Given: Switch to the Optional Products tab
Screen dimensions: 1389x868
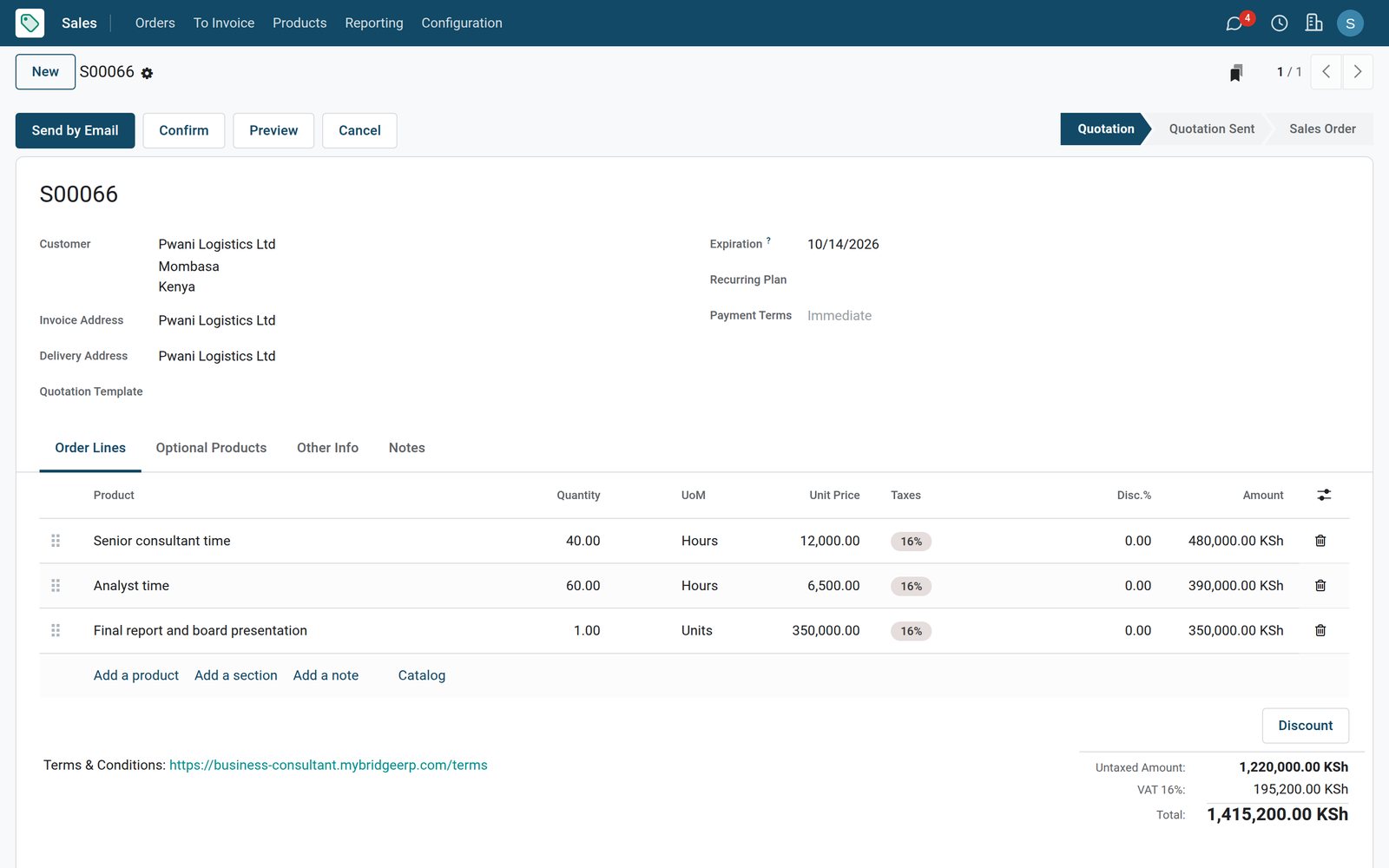Looking at the screenshot, I should (211, 448).
